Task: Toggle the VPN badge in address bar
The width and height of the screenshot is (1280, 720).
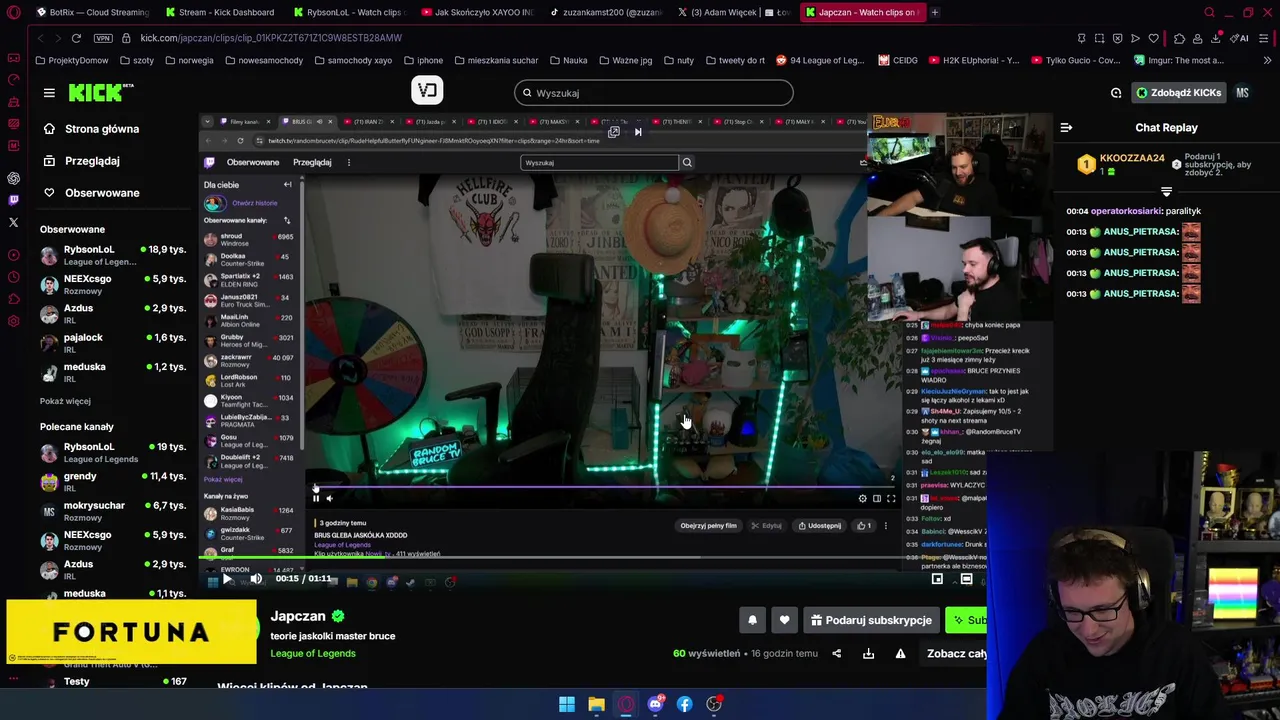Action: pyautogui.click(x=103, y=38)
